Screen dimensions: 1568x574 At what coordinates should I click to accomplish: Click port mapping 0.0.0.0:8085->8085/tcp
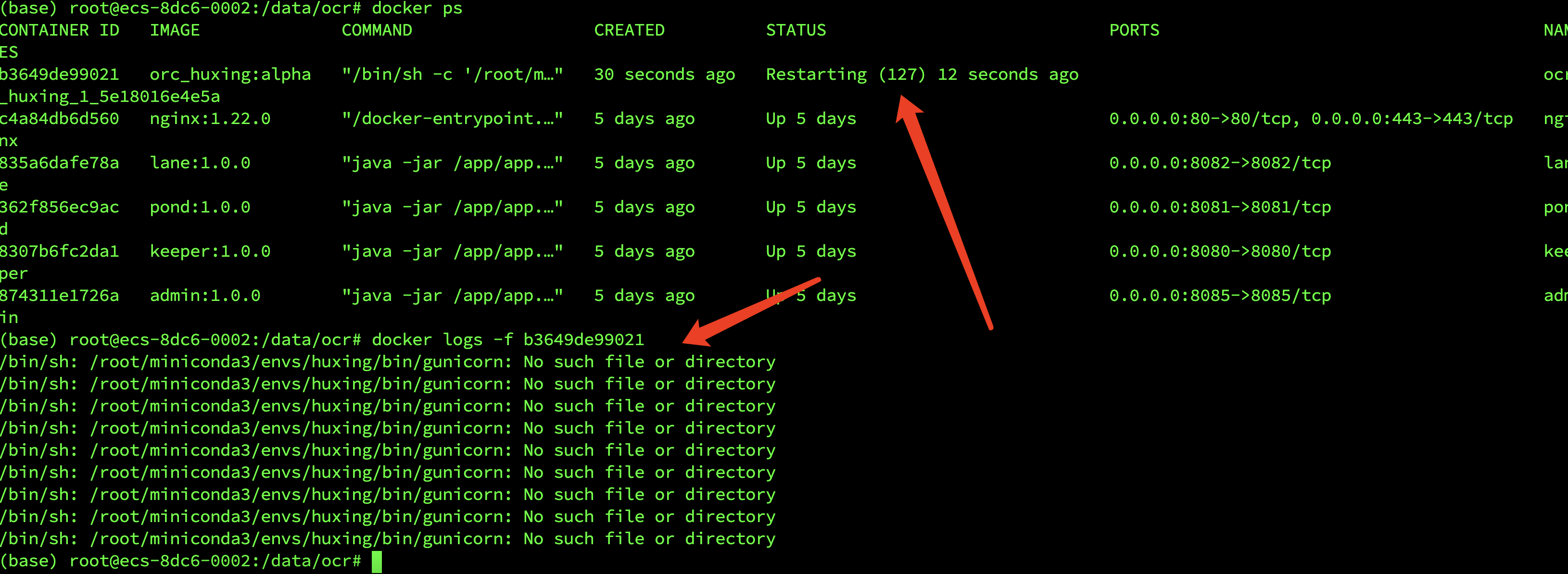click(x=1219, y=296)
